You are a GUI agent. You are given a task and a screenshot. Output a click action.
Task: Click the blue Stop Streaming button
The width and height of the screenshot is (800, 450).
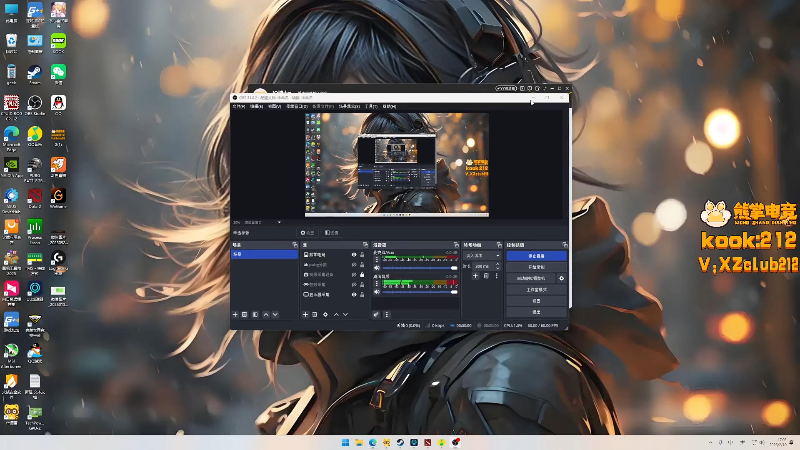536,256
